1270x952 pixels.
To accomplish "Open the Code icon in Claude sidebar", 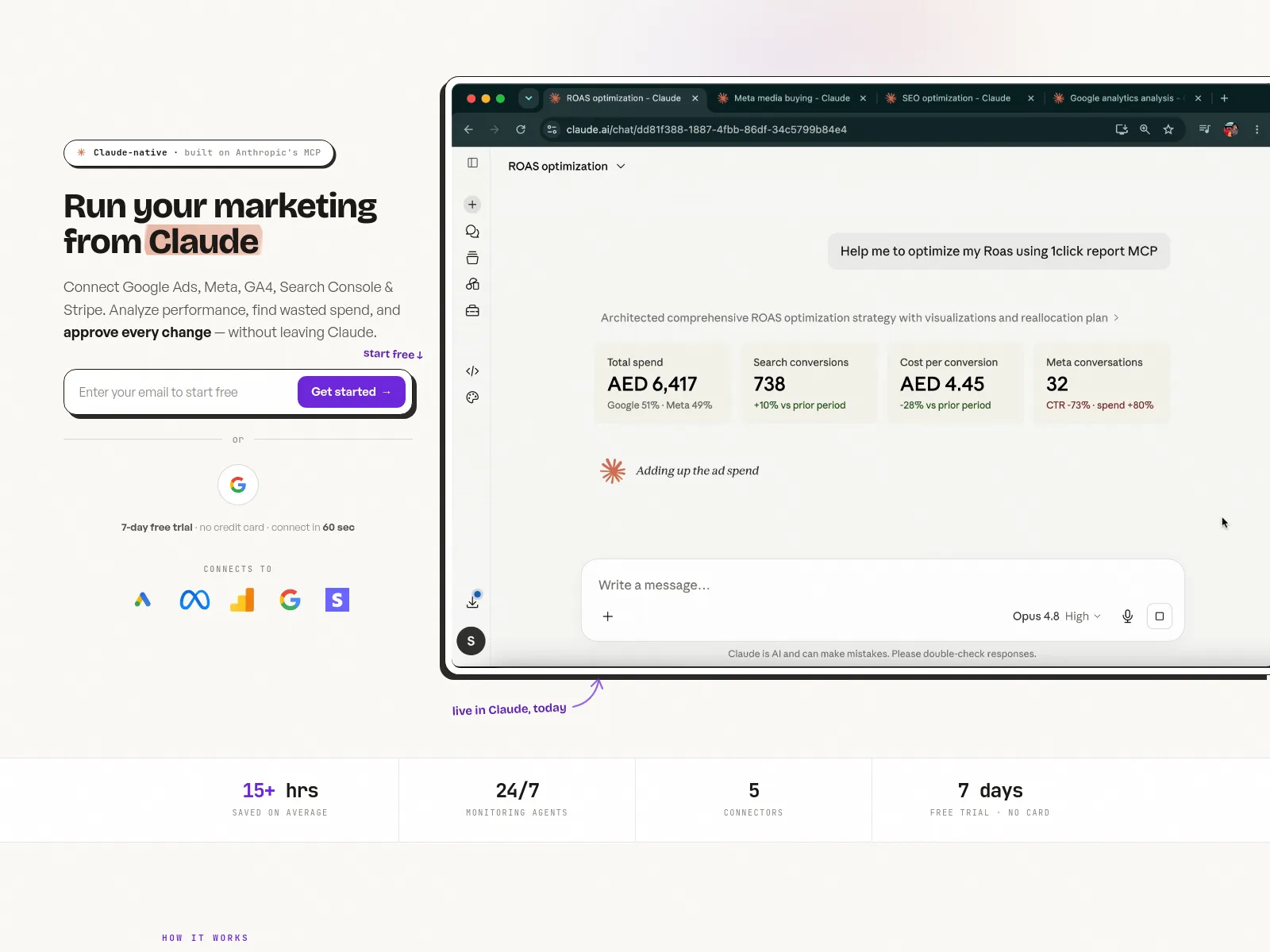I will tap(472, 370).
